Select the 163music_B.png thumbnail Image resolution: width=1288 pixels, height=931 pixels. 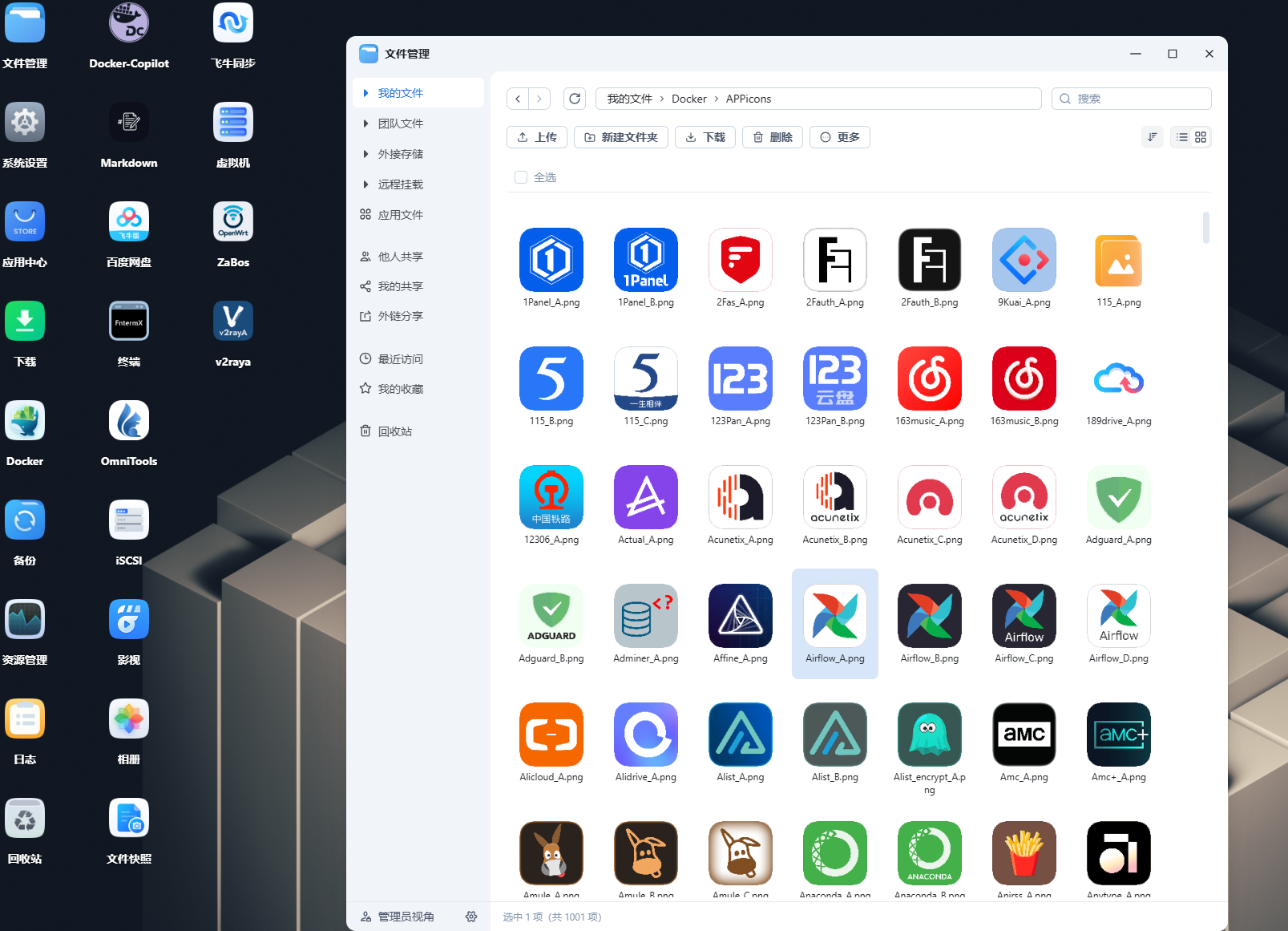(1024, 378)
